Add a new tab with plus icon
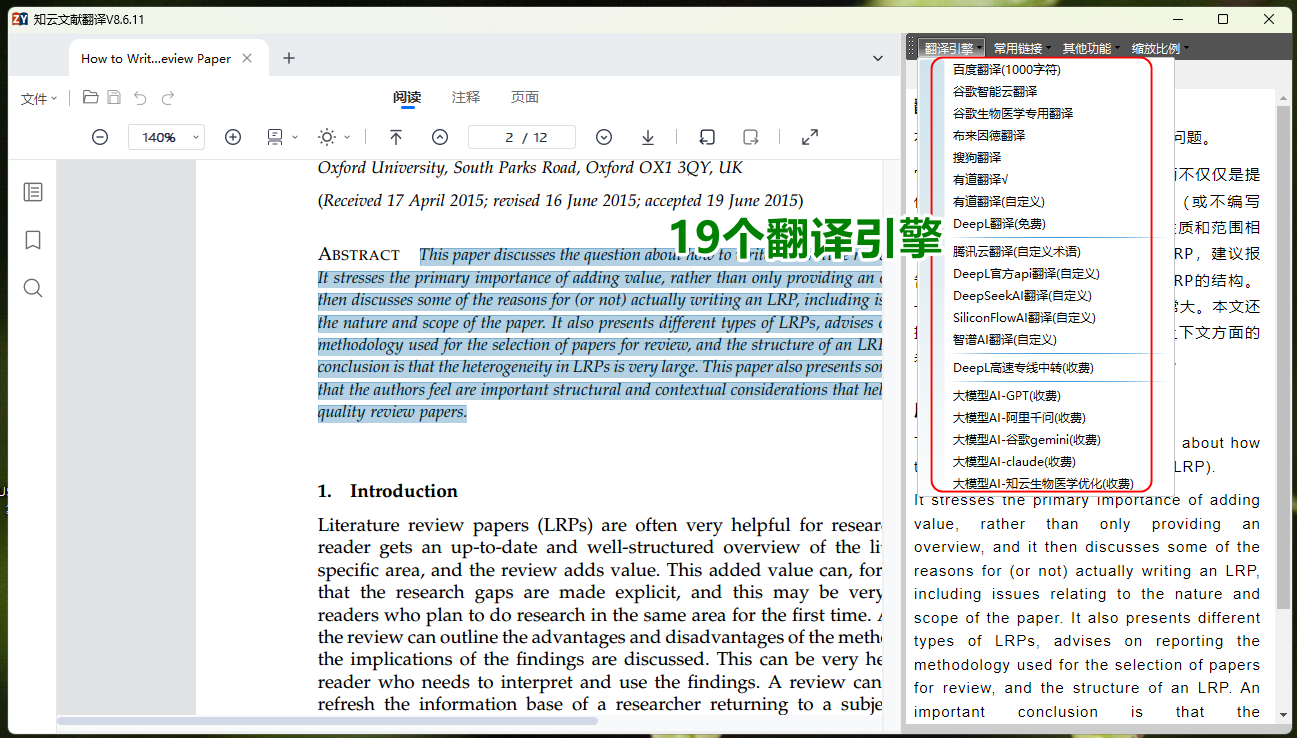 (289, 58)
